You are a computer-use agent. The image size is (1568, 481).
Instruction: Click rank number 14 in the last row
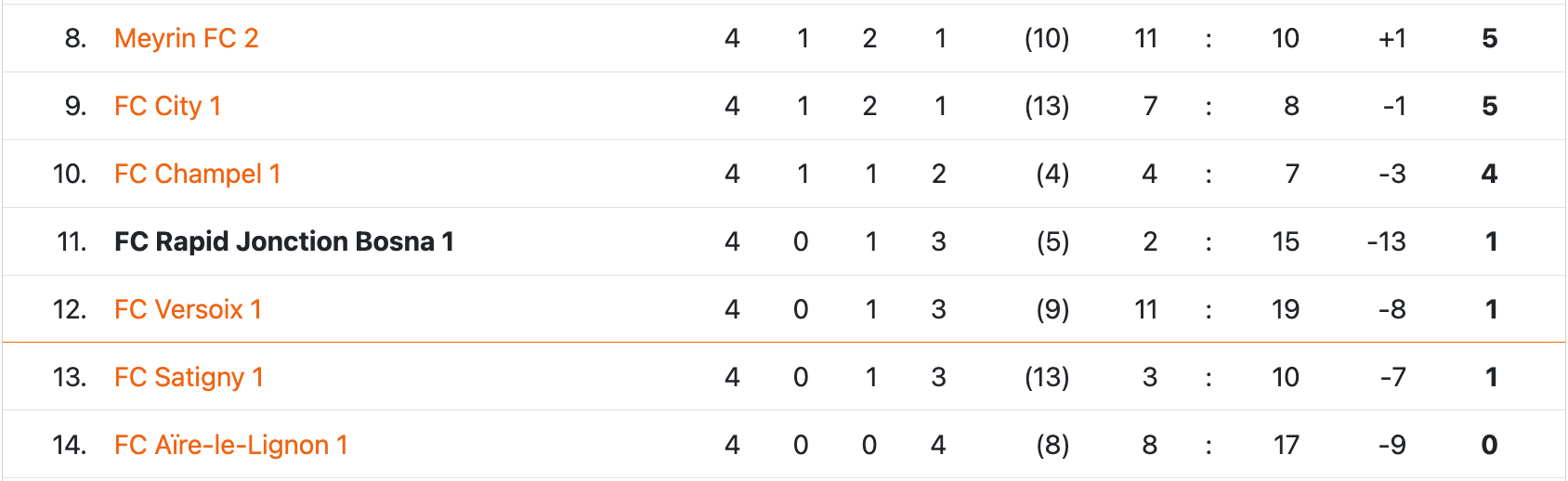point(70,445)
